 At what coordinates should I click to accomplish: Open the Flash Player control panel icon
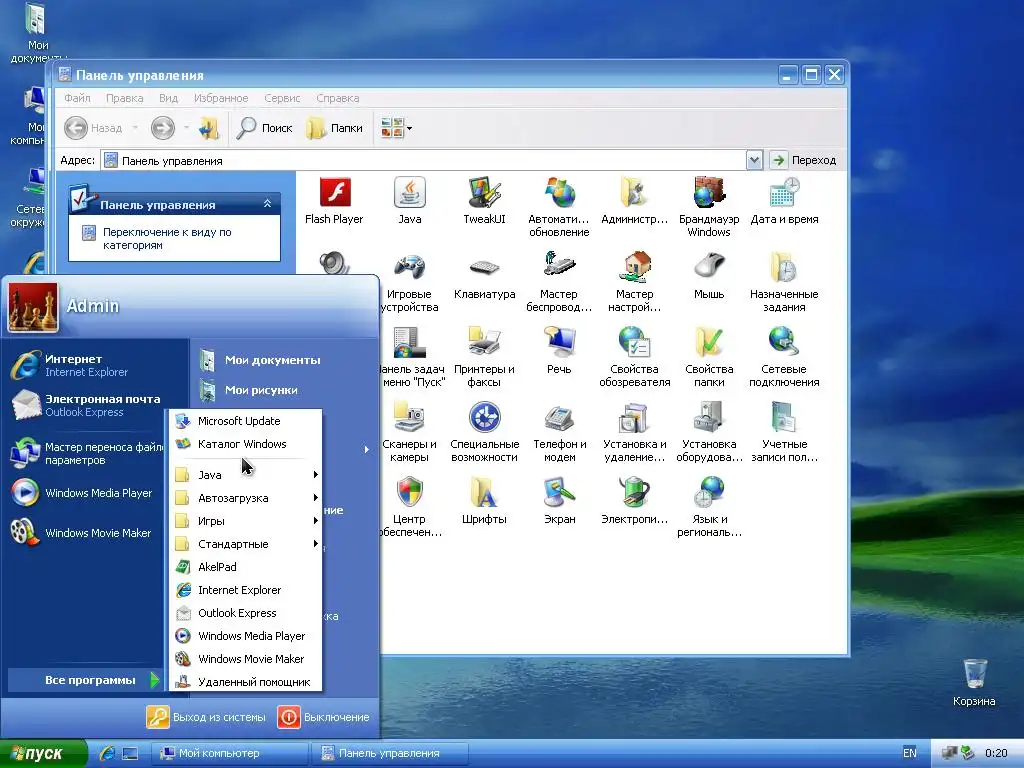tap(334, 200)
